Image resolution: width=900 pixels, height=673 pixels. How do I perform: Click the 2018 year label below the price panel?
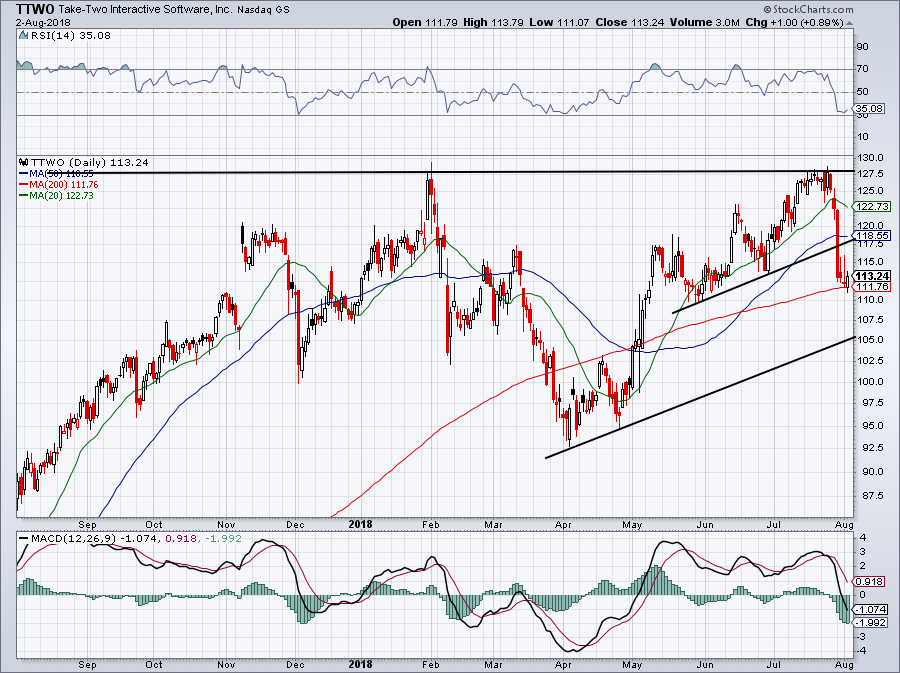[360, 524]
